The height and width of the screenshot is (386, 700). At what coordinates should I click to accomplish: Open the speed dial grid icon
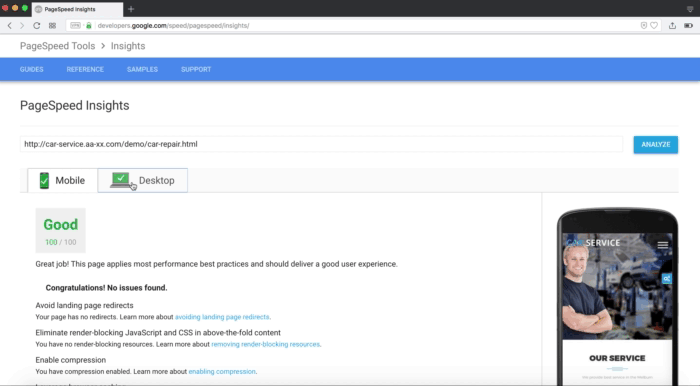[52, 25]
